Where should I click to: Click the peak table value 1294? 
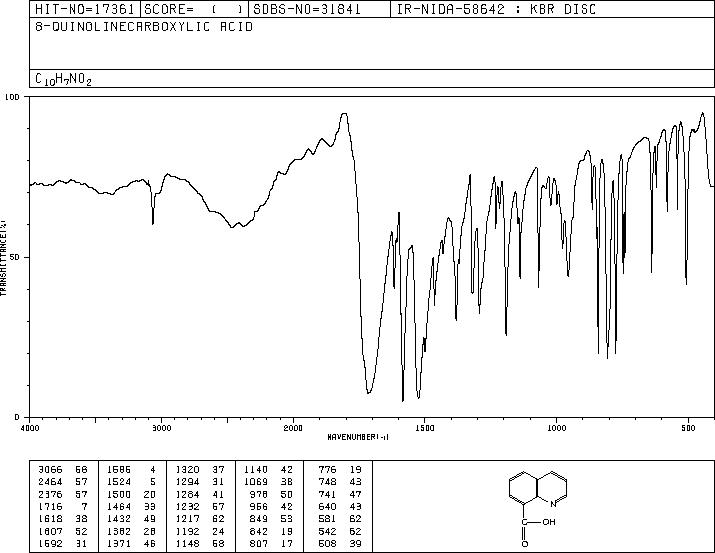coord(187,481)
